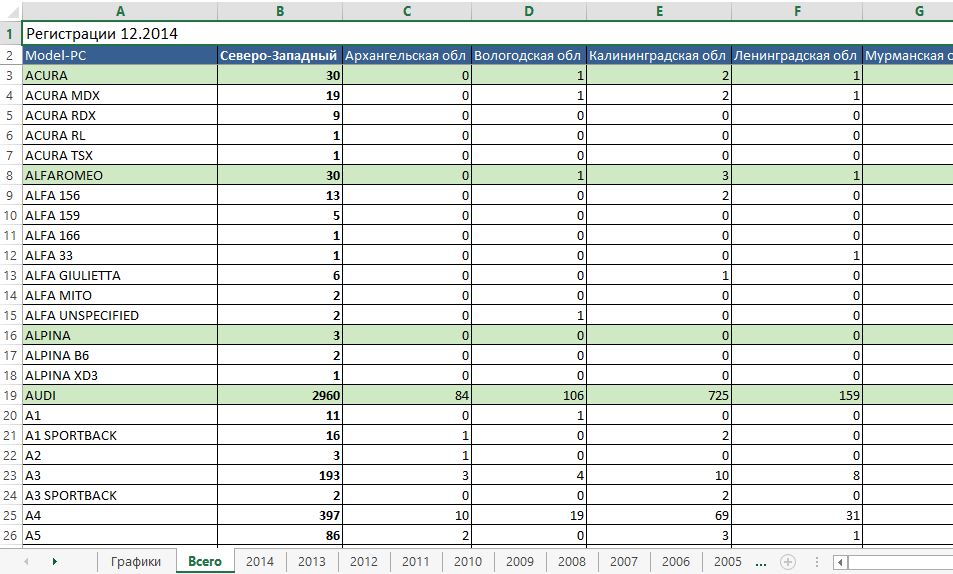Image resolution: width=953 pixels, height=574 pixels.
Task: Click cell with 'Регистрации 12.2014' title
Action: coord(120,33)
